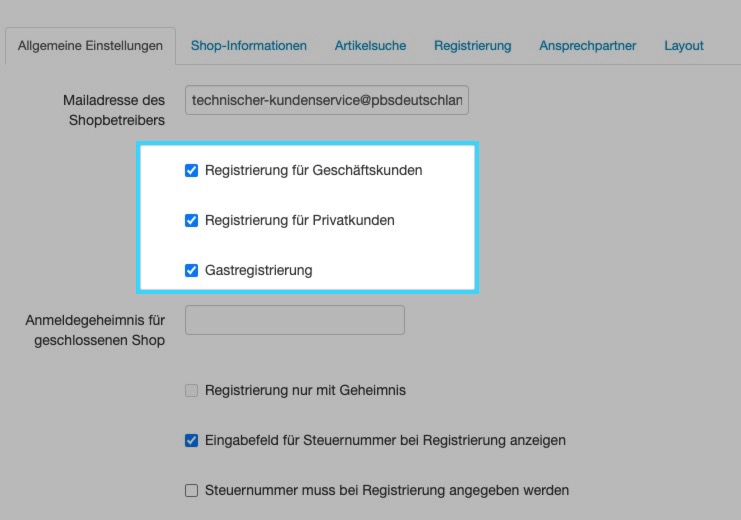Open the Allgemeine Einstellungen tab
Image resolution: width=741 pixels, height=520 pixels.
tap(90, 46)
